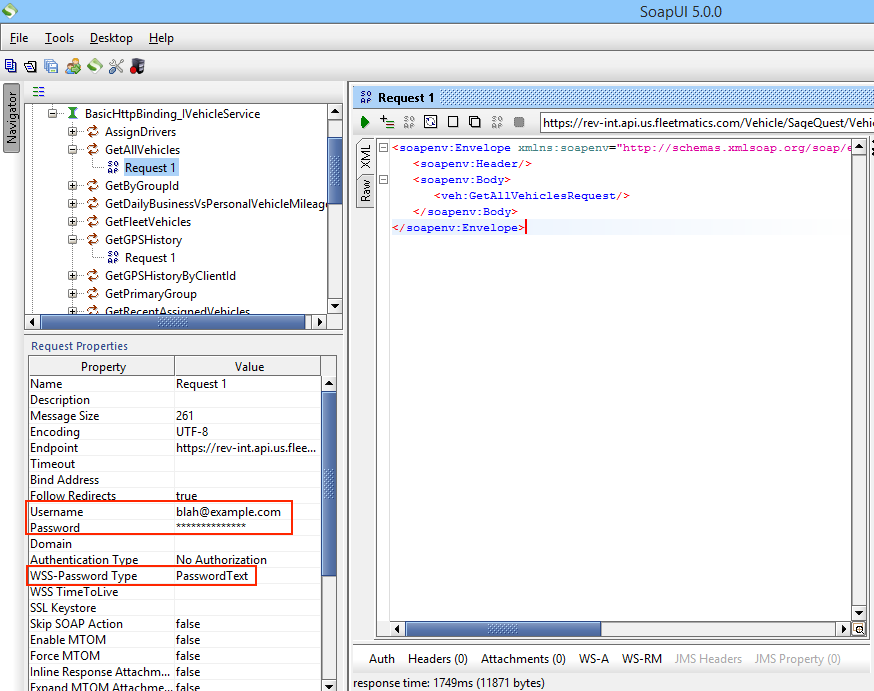
Task: Click the Request Properties vertical scrollbar thumb
Action: coord(329,484)
